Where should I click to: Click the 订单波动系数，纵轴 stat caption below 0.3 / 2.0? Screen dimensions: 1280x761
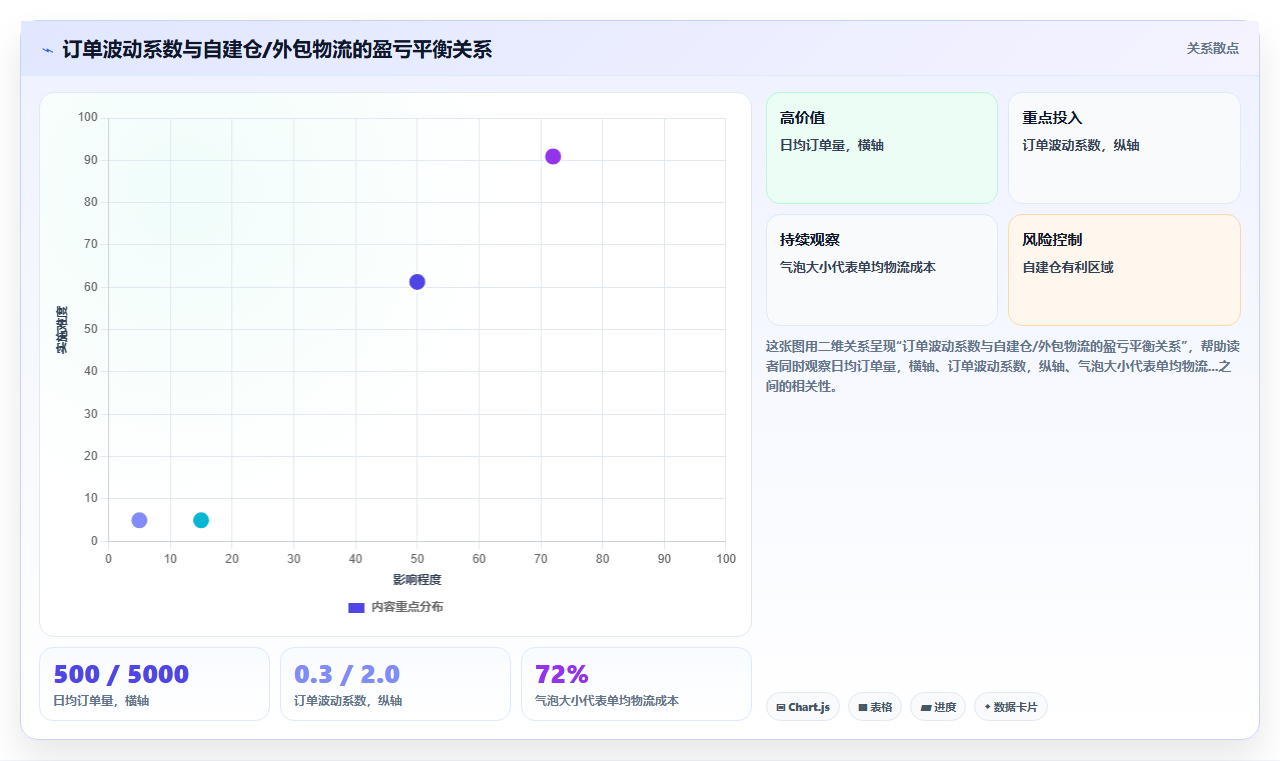point(348,701)
